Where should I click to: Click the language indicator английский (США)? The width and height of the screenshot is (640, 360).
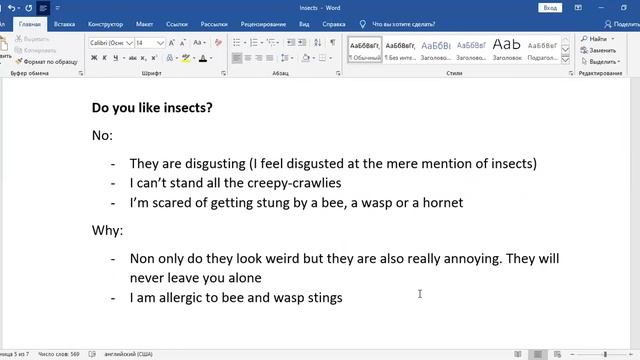coord(128,354)
